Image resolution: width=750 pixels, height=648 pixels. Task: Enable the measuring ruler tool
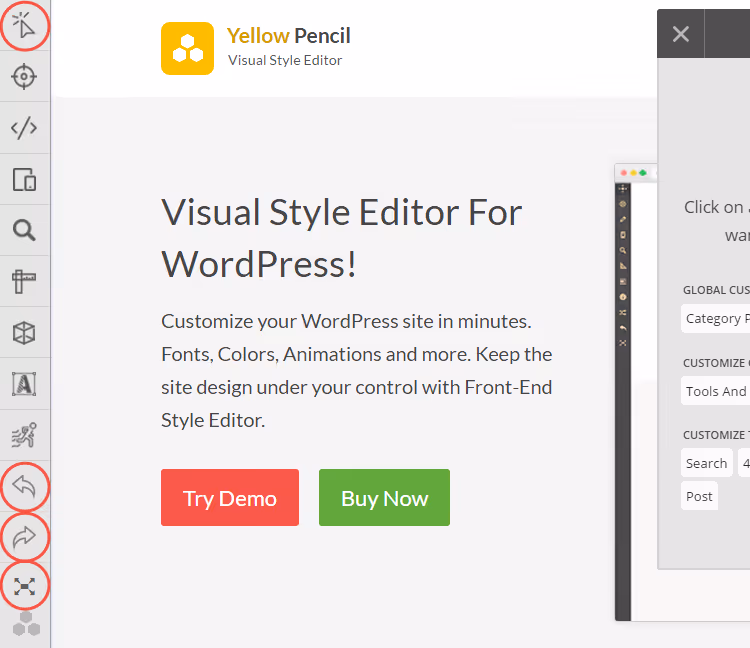click(24, 281)
